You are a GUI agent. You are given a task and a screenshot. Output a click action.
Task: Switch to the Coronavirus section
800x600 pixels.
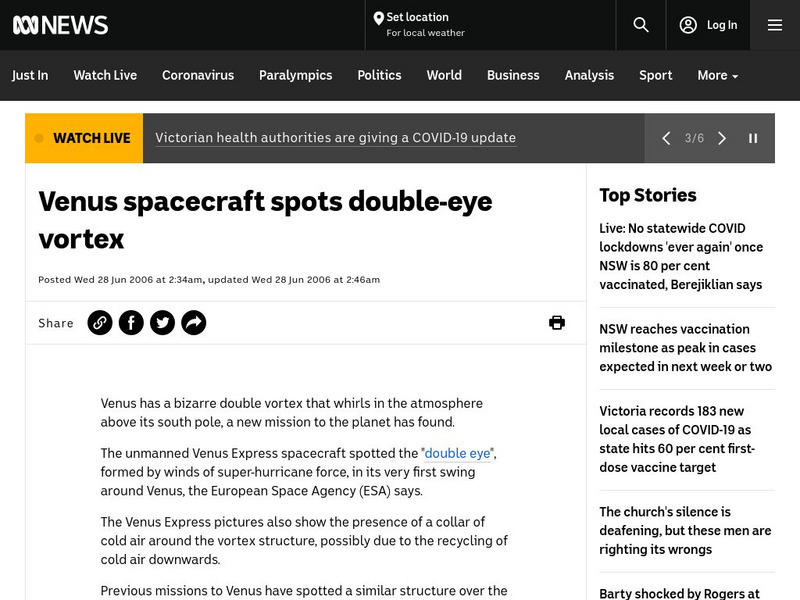(198, 75)
